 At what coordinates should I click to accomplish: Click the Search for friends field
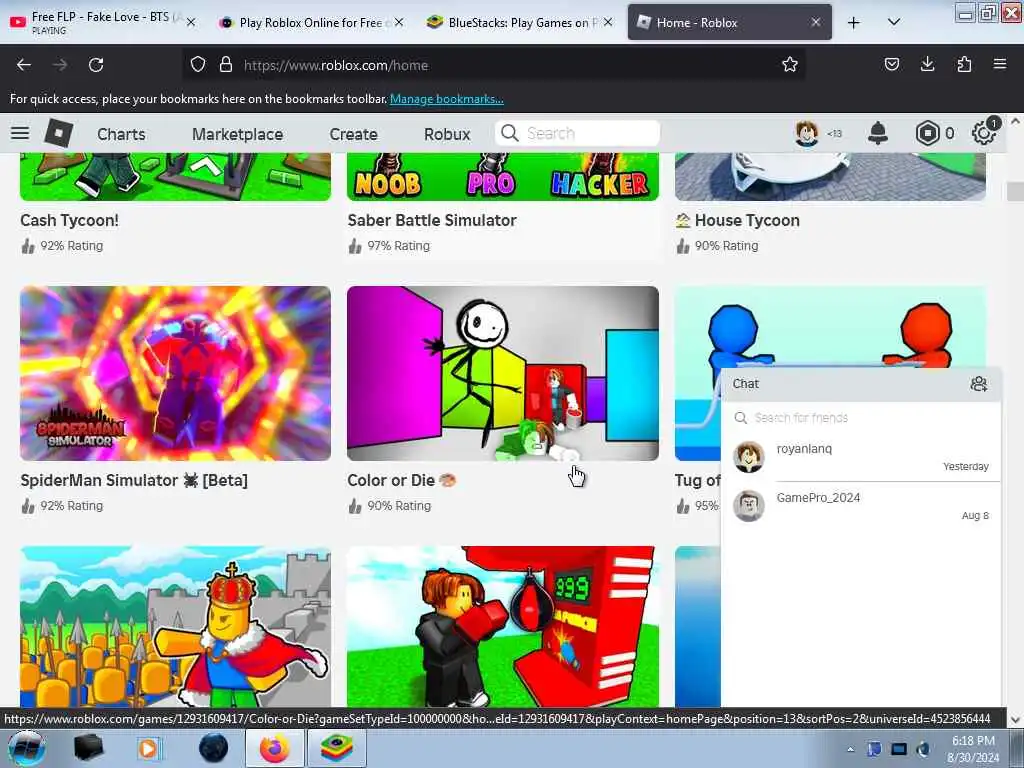(x=861, y=417)
